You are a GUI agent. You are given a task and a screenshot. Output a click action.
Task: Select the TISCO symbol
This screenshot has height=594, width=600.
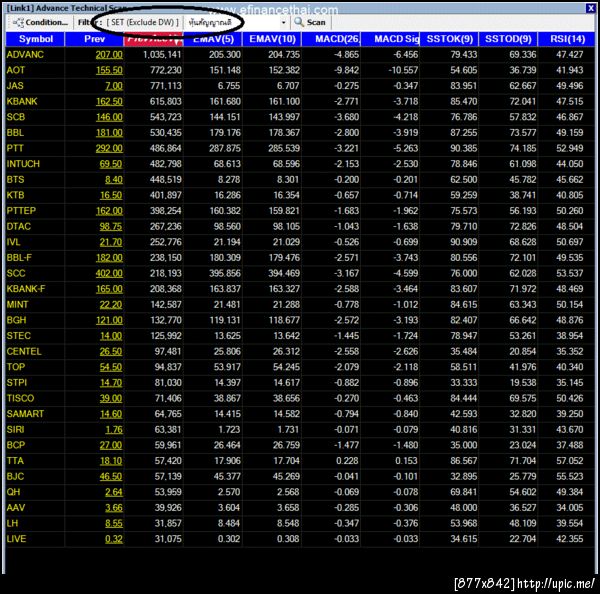click(20, 398)
